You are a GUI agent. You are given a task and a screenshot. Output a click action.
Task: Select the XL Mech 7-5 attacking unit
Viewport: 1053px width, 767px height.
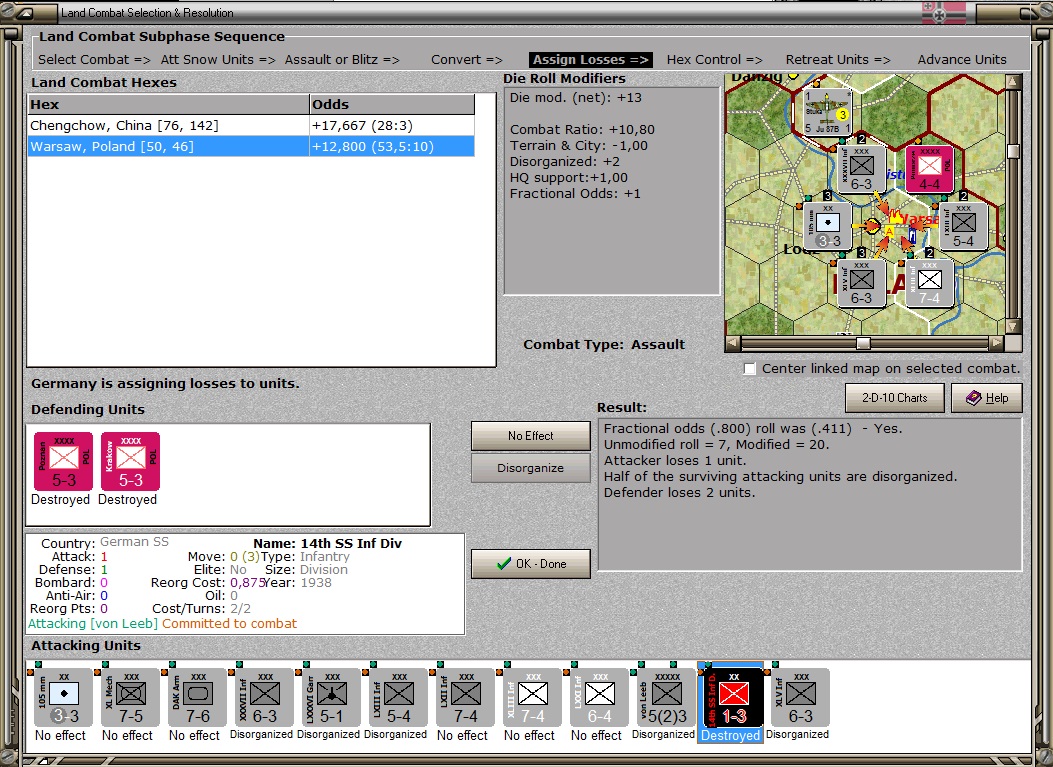(x=130, y=698)
